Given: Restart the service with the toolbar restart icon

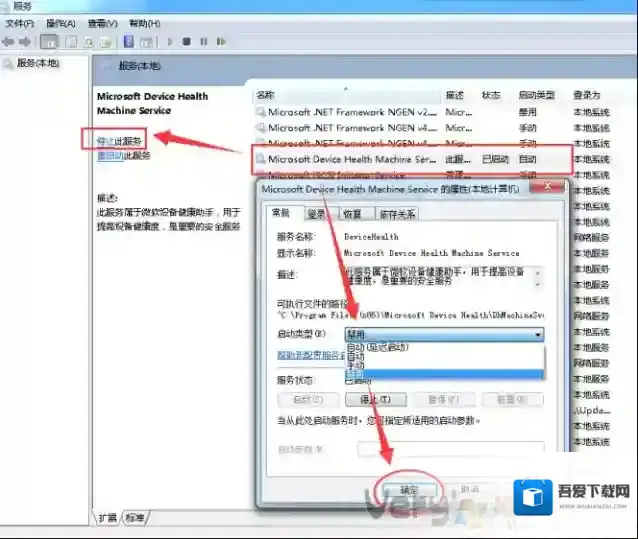Looking at the screenshot, I should coord(221,41).
